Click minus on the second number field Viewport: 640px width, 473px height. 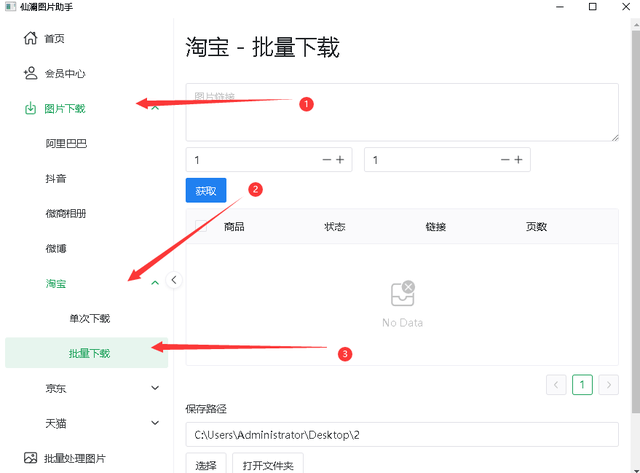(x=506, y=160)
